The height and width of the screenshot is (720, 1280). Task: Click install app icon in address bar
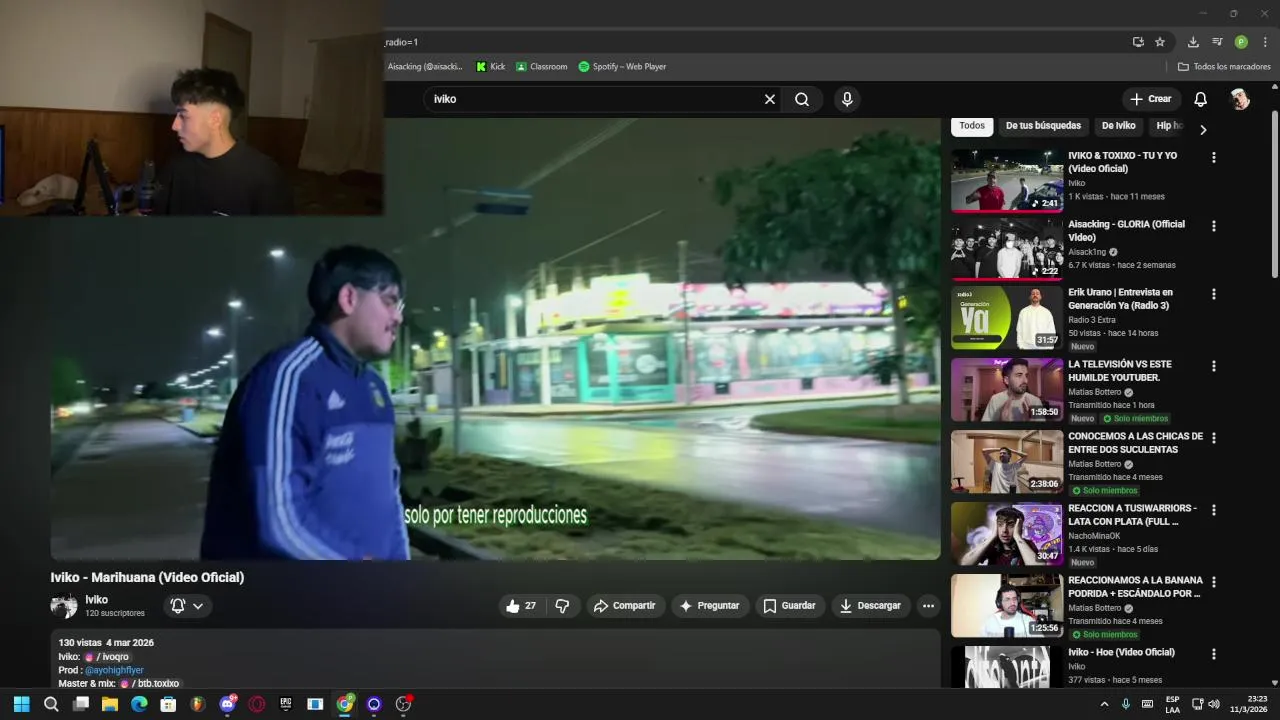coord(1138,42)
